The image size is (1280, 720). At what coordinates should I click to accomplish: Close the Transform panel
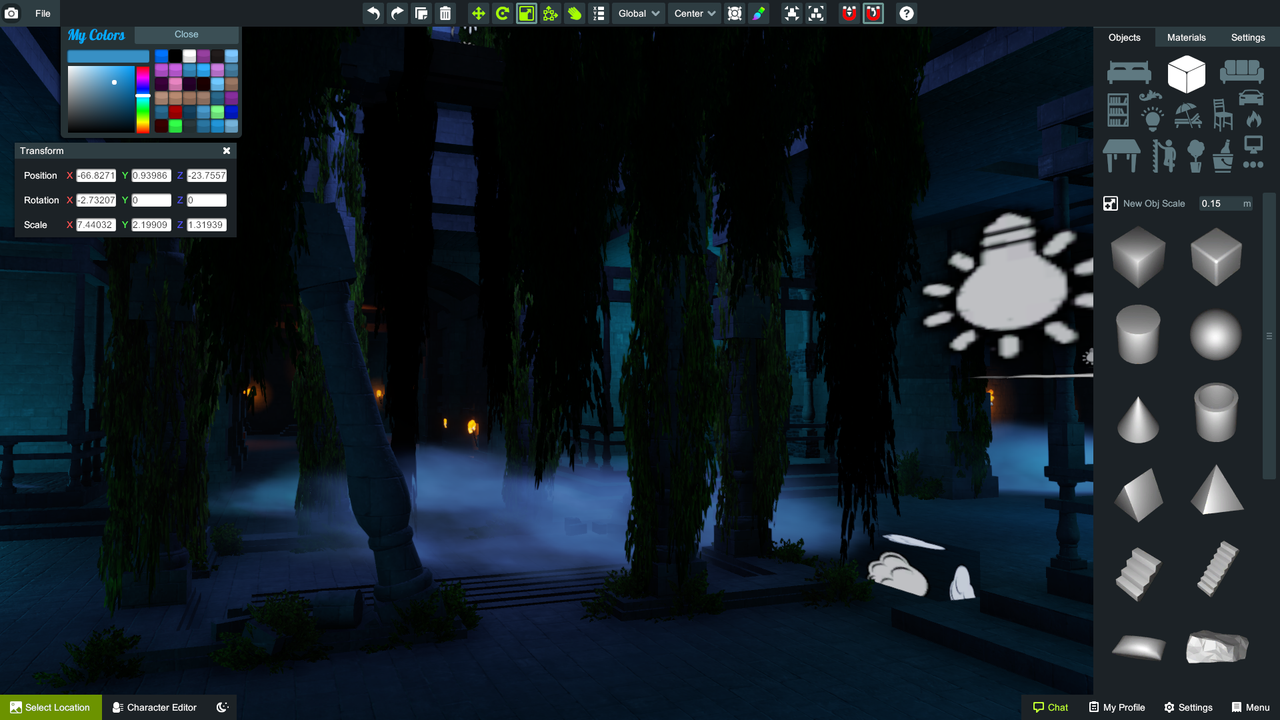[x=227, y=151]
